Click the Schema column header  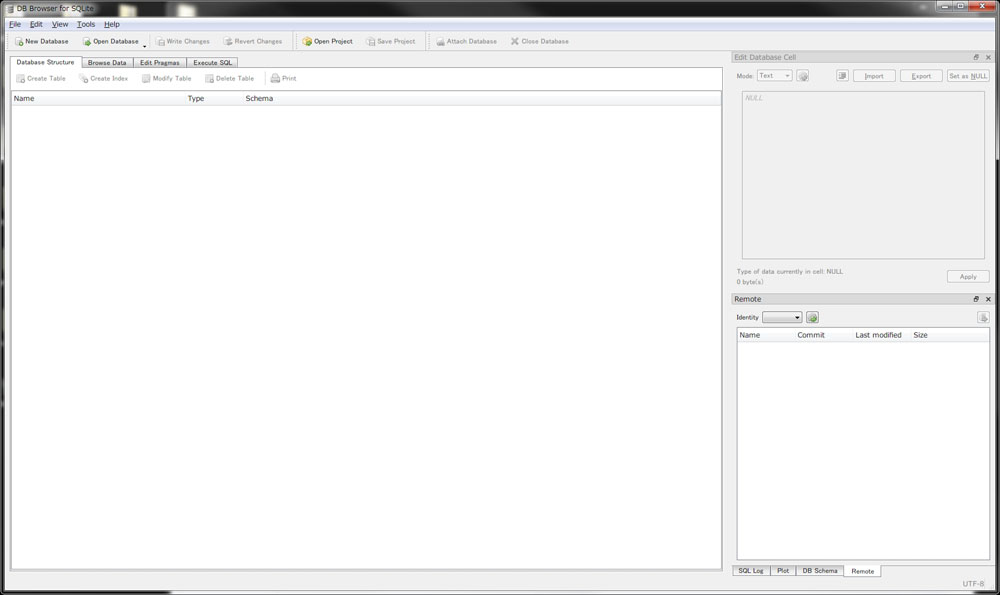(482, 98)
